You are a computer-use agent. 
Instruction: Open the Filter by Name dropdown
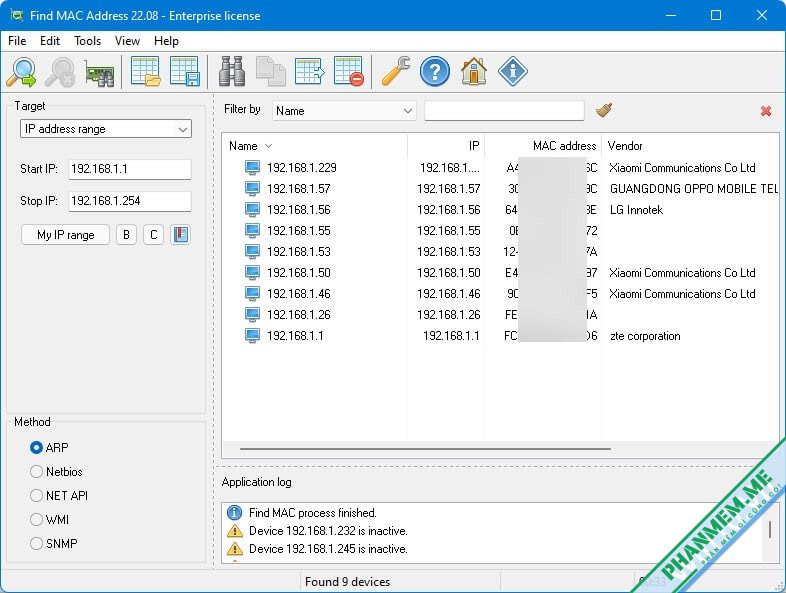[344, 111]
